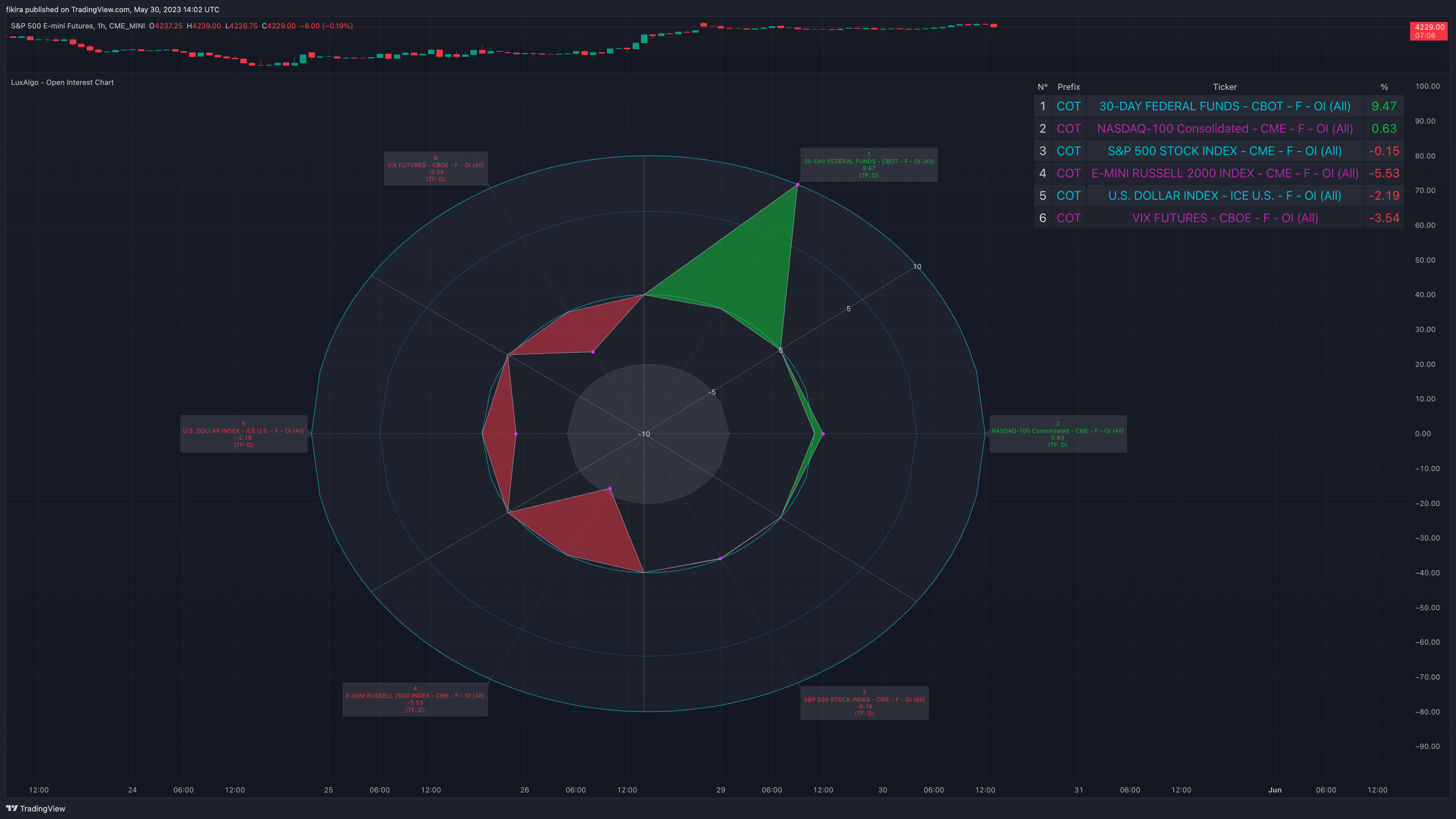Select the NASDAQ-100 Consolidated ticker table cell
1456x819 pixels.
click(x=1225, y=129)
